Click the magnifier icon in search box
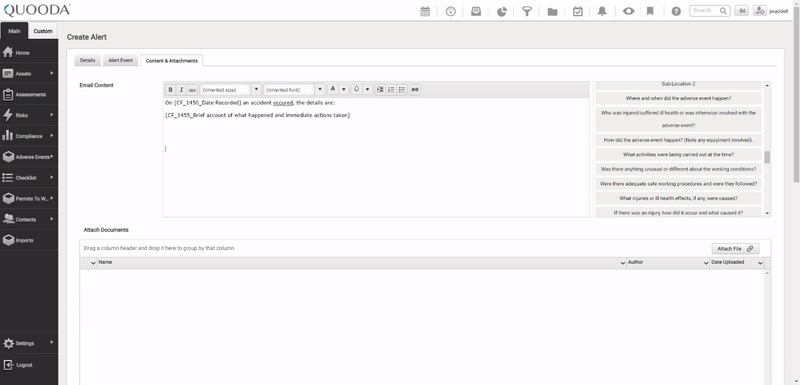 click(x=723, y=10)
